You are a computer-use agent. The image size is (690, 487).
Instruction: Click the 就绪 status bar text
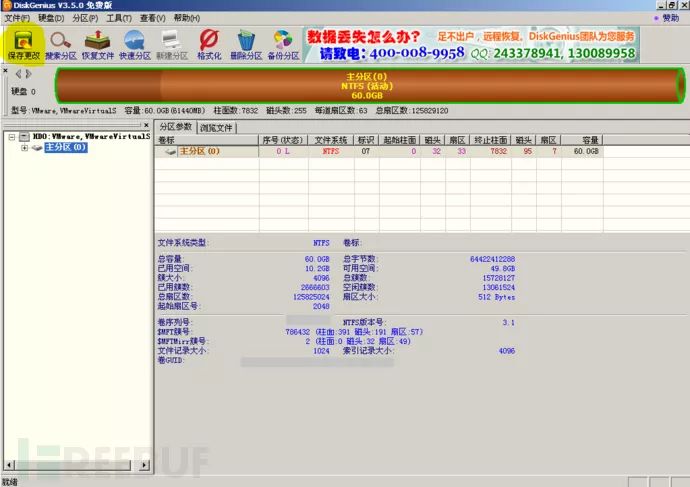(10, 482)
